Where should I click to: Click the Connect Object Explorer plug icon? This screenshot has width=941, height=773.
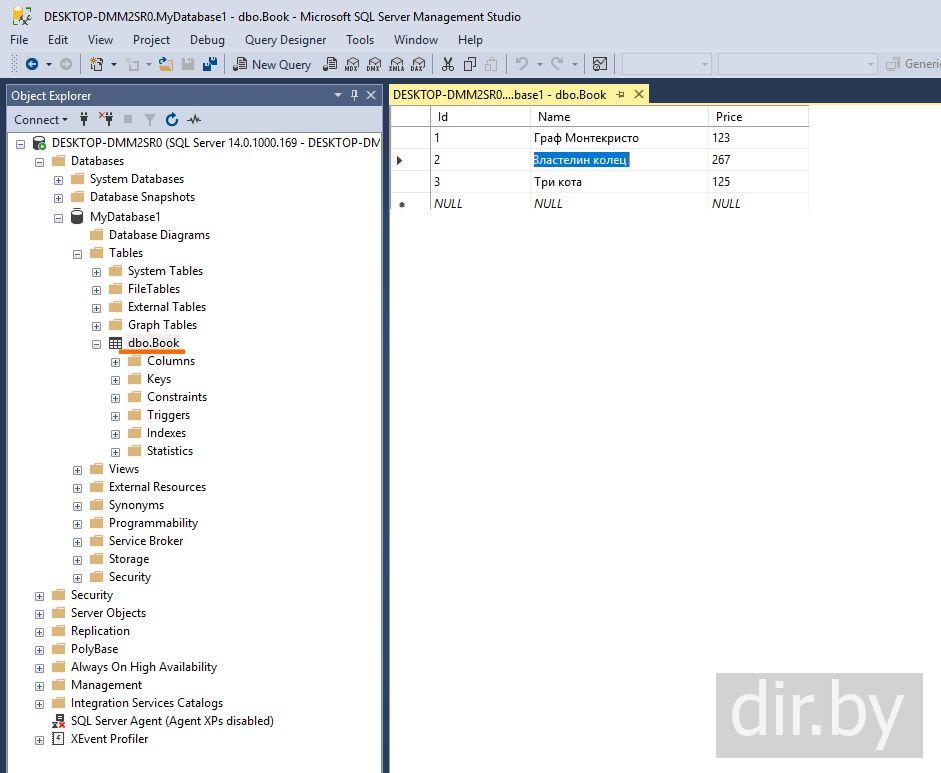tap(84, 120)
